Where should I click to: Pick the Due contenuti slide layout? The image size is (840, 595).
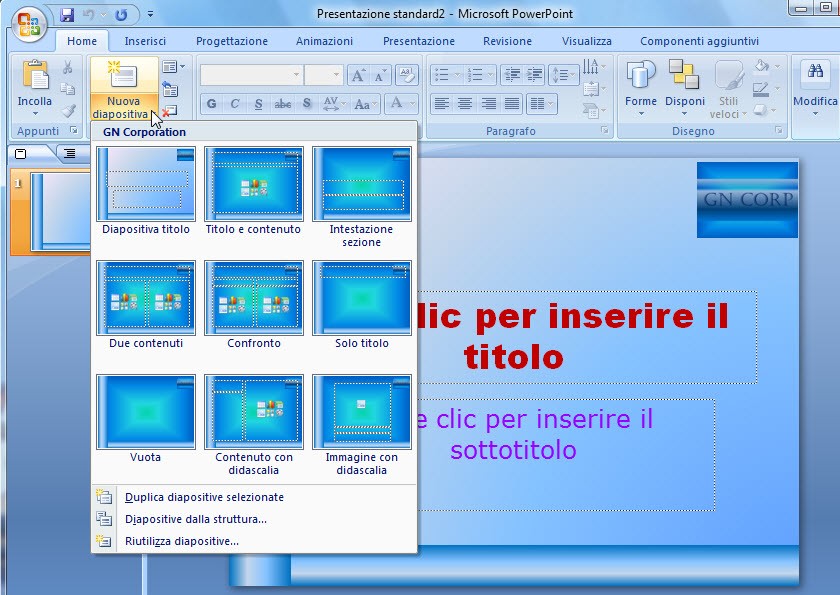tap(146, 298)
